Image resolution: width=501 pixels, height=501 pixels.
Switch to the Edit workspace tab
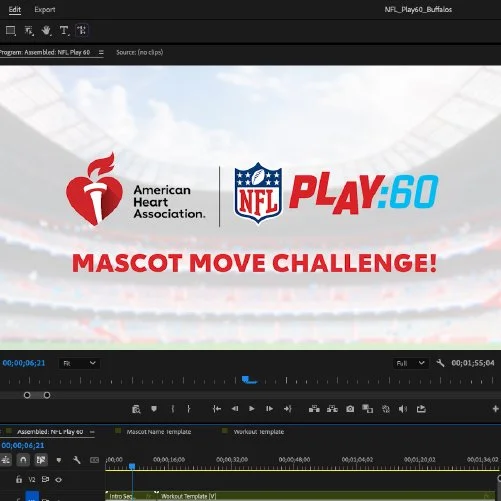15,9
